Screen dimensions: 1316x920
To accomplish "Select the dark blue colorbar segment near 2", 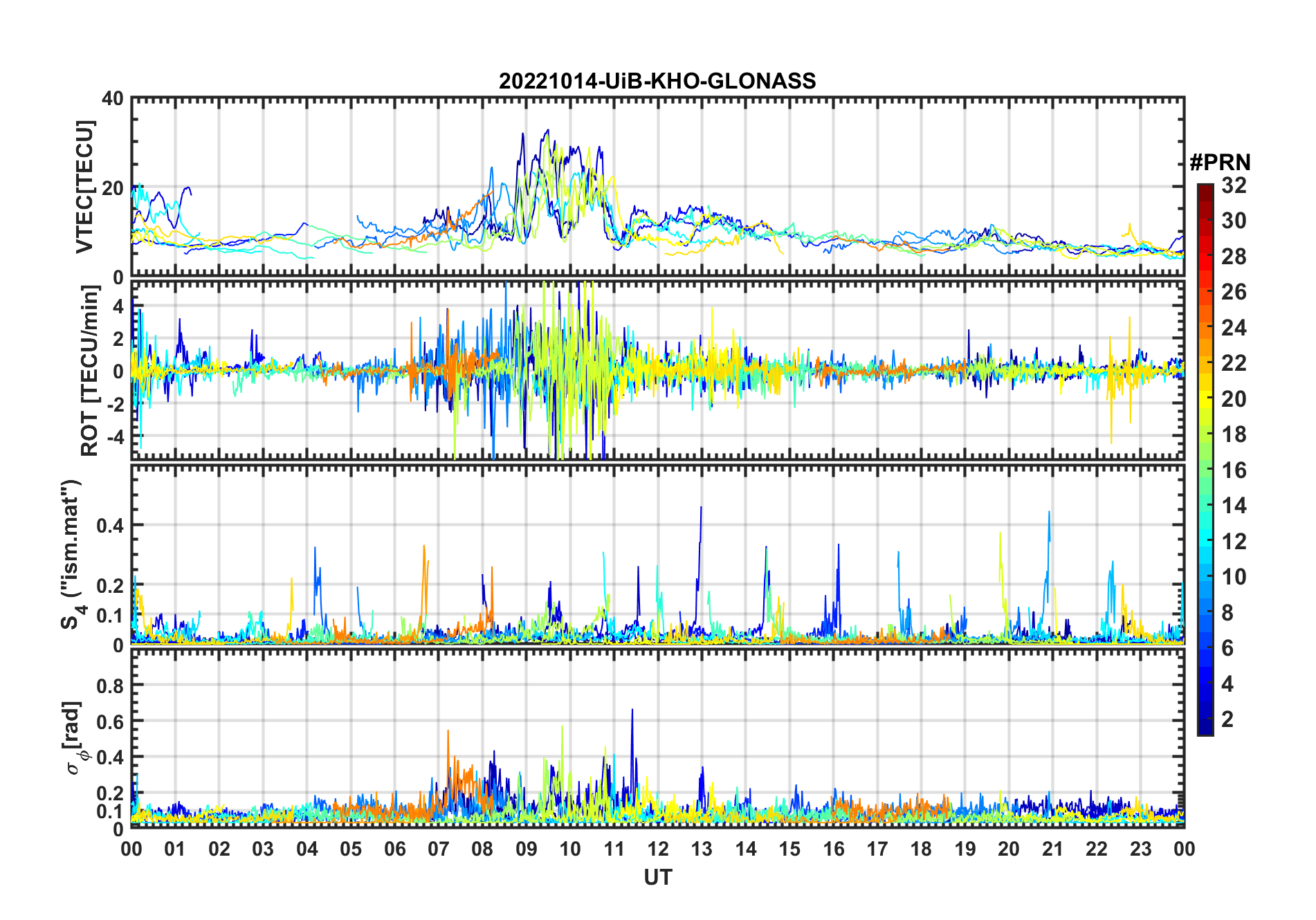I will [x=1205, y=719].
